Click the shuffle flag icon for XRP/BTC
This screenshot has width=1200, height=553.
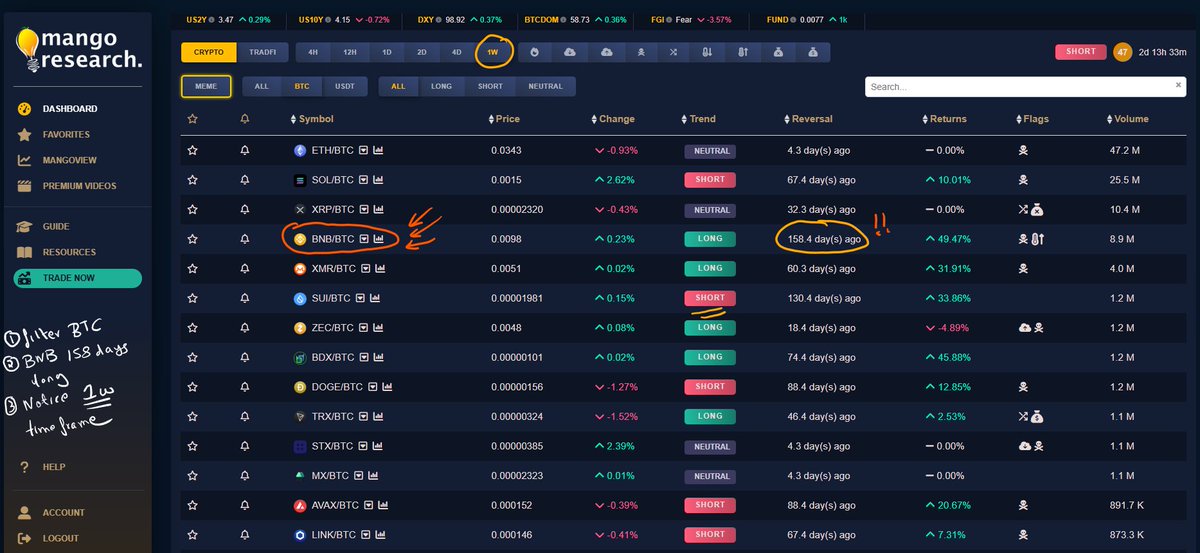pyautogui.click(x=1023, y=210)
